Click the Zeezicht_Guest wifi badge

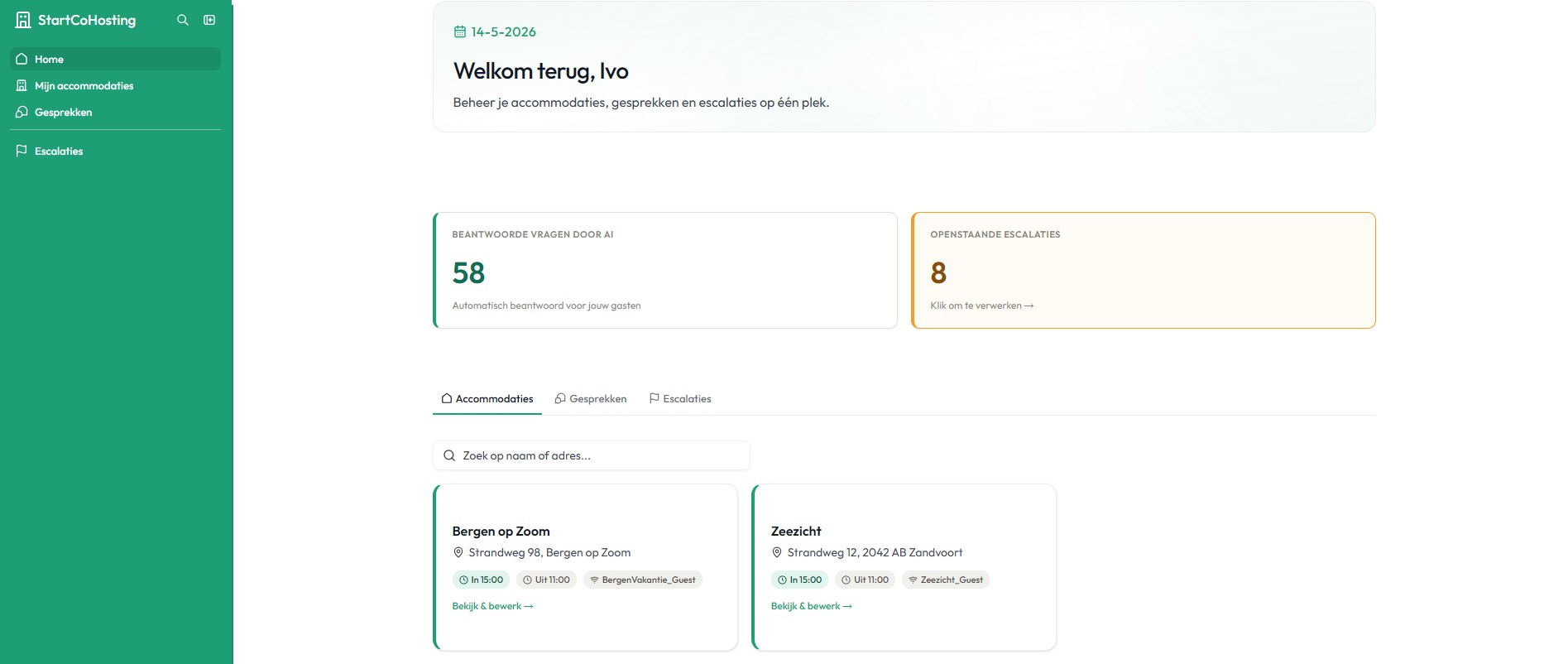[946, 580]
